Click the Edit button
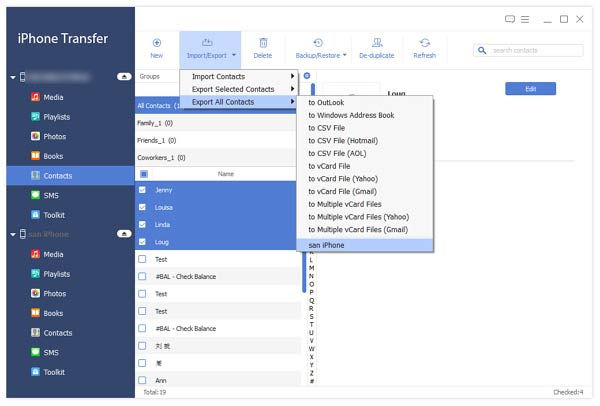This screenshot has height=406, width=600. click(x=530, y=89)
